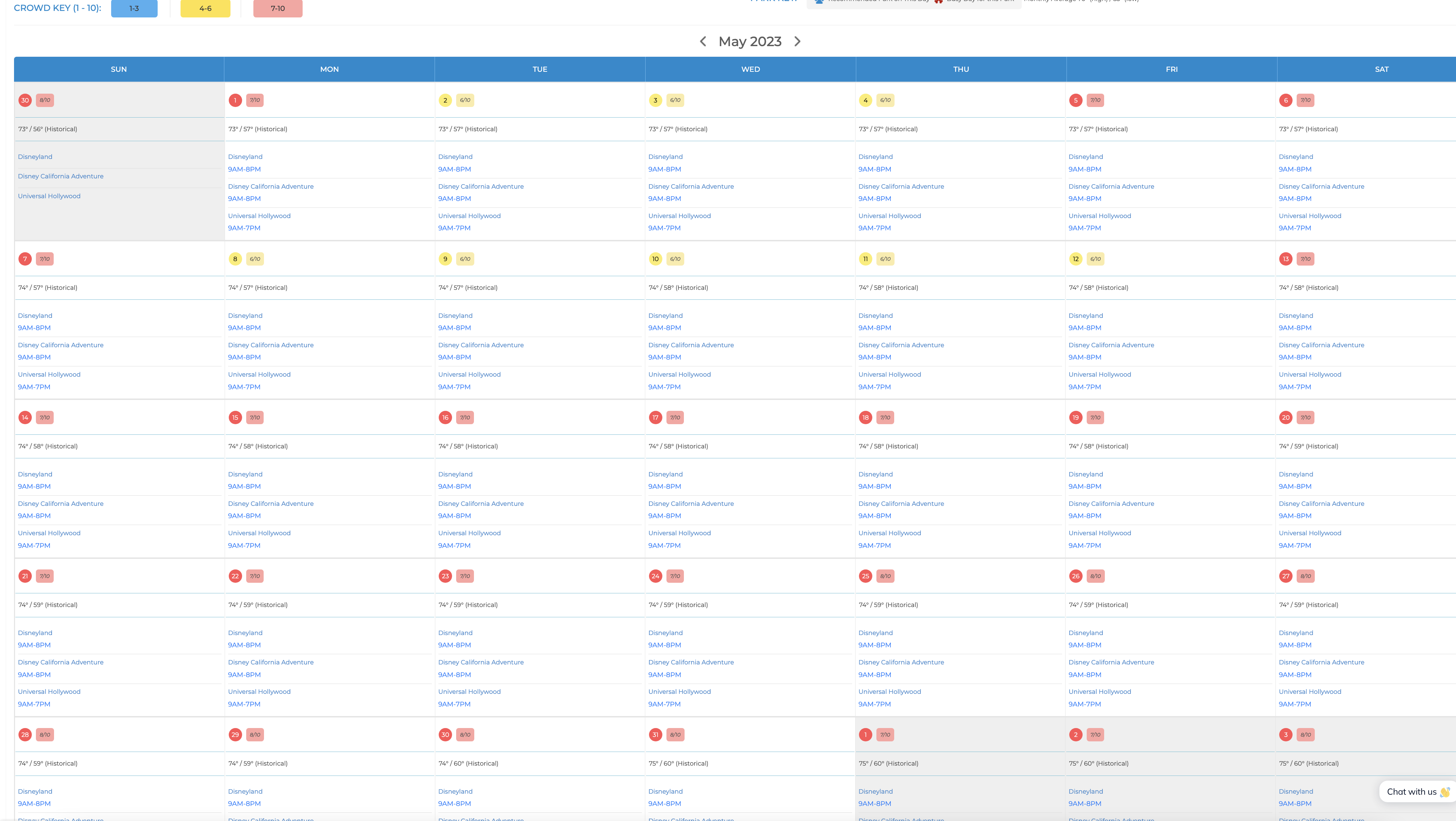Click the red day 17 circle
The height and width of the screenshot is (821, 1456).
click(656, 418)
